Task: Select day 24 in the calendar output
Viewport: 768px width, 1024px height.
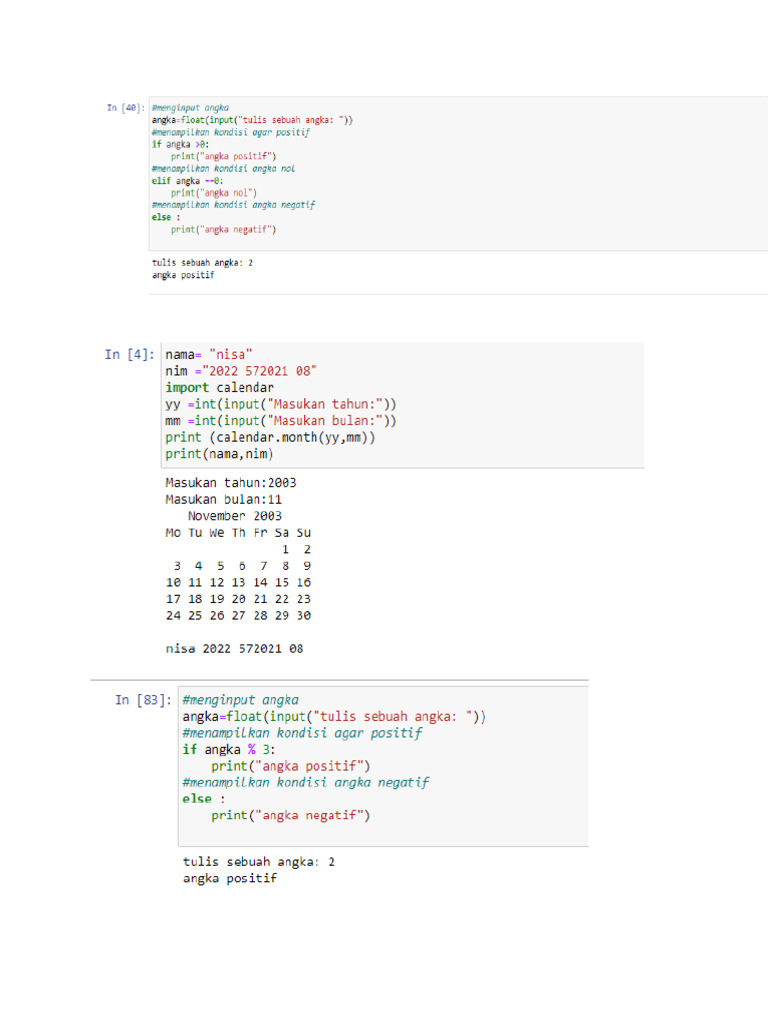Action: [173, 616]
